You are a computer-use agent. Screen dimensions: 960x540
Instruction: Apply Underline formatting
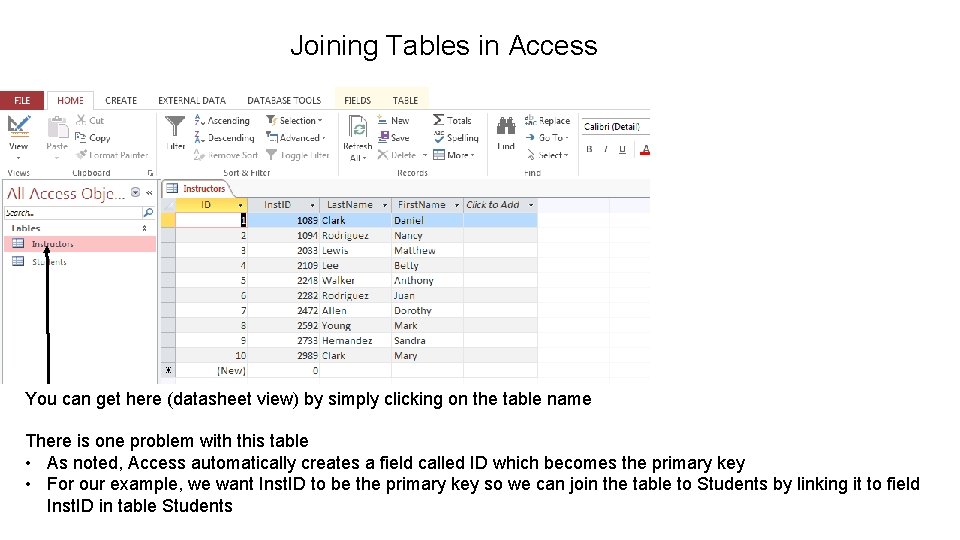pos(622,149)
